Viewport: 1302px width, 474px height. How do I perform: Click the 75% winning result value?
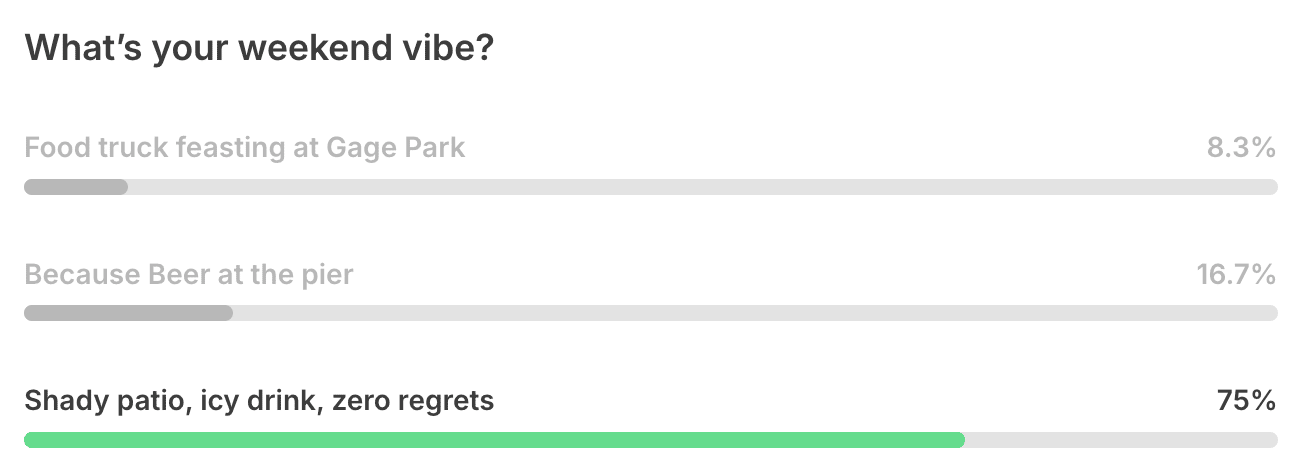1246,401
